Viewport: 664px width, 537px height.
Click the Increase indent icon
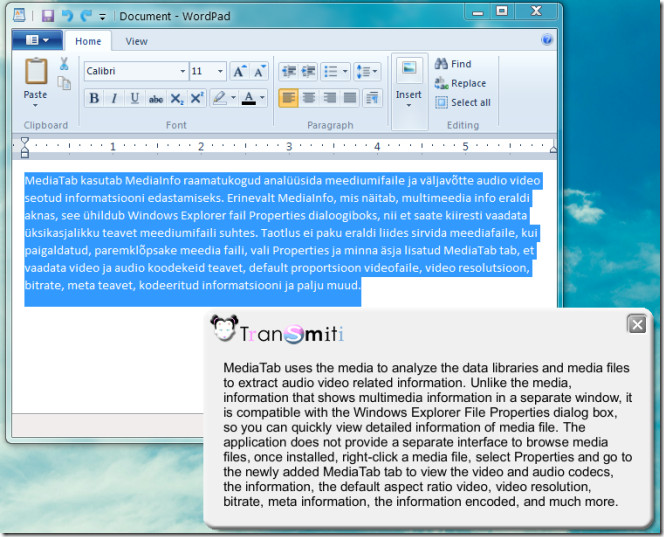[x=309, y=71]
